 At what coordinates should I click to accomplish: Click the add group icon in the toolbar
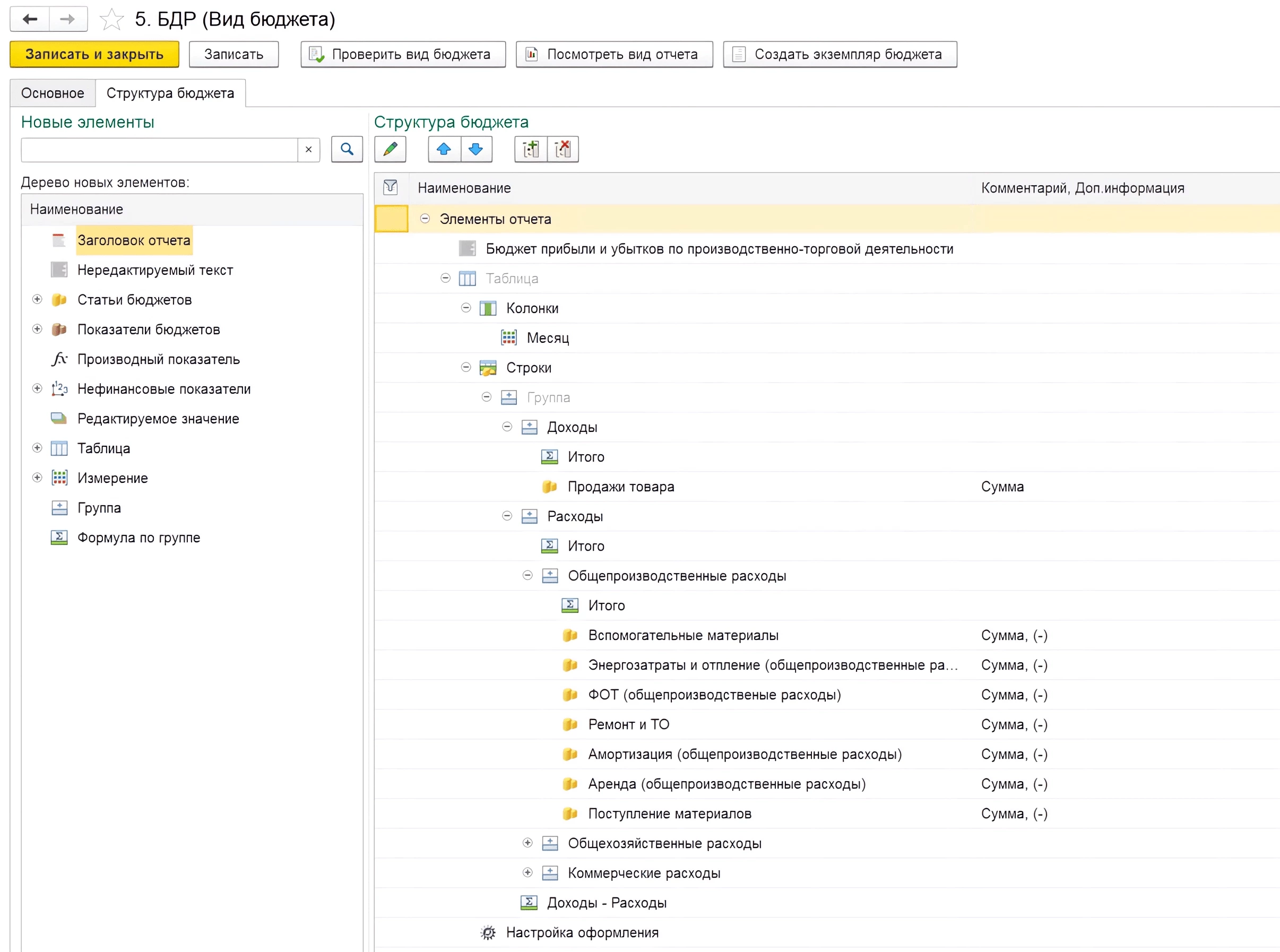[x=530, y=149]
